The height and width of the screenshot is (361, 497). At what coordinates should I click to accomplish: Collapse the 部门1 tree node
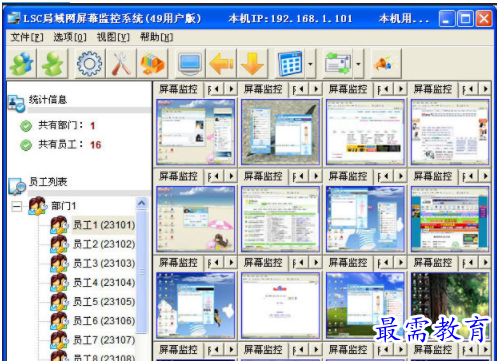tap(16, 206)
